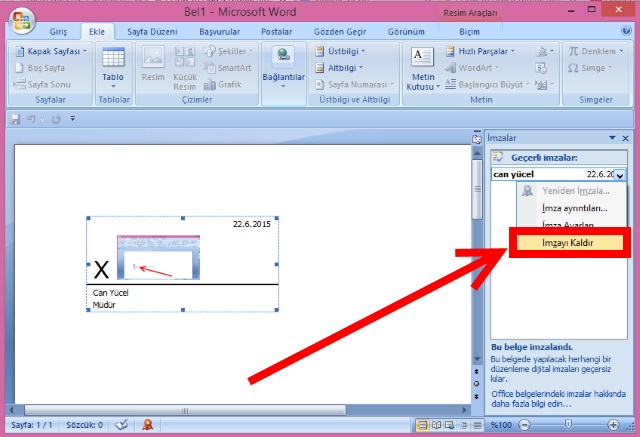
Task: Switch to Web Layout view
Action: point(450,426)
